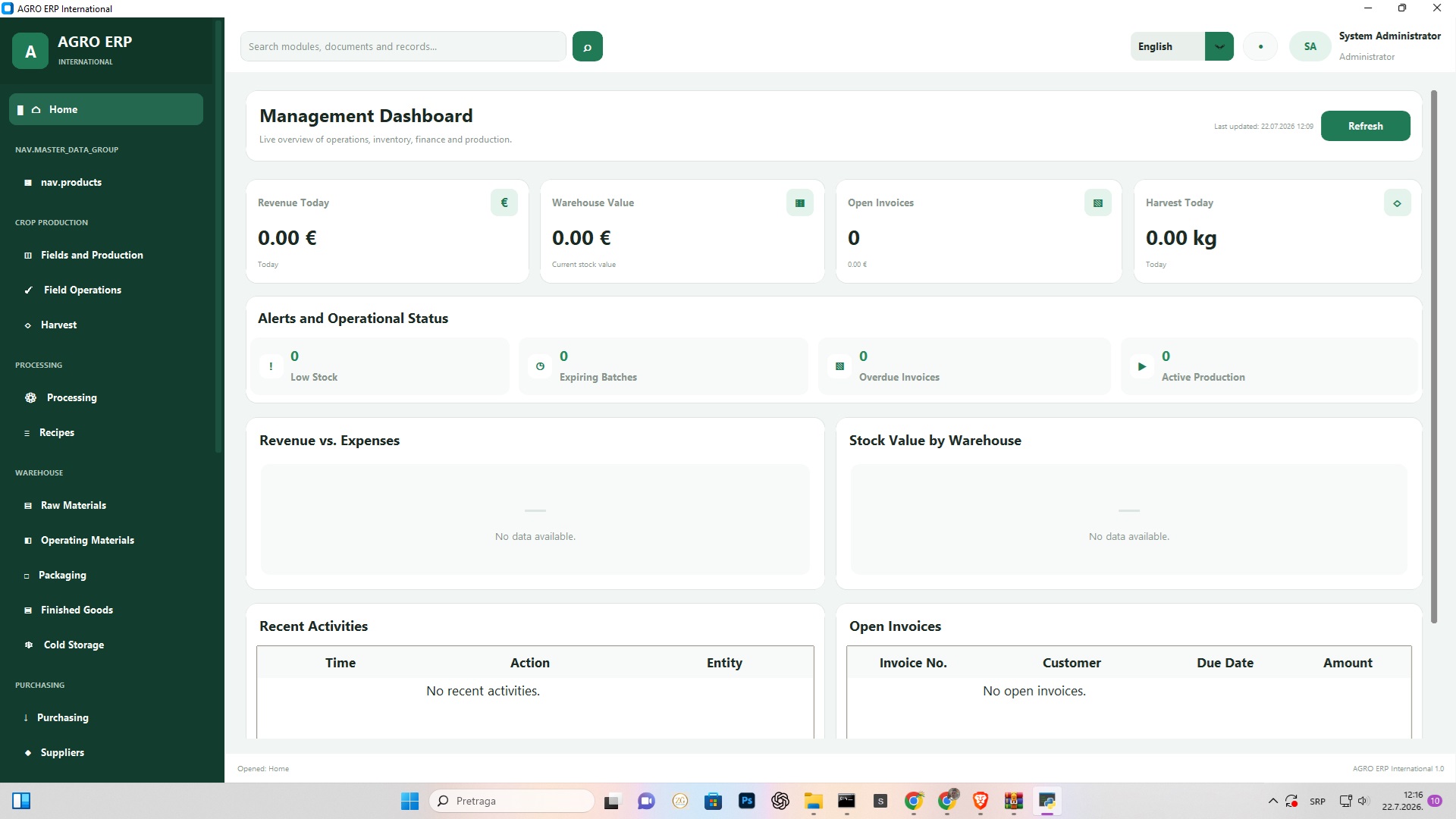
Task: Click the Active Production play icon
Action: [x=1142, y=366]
